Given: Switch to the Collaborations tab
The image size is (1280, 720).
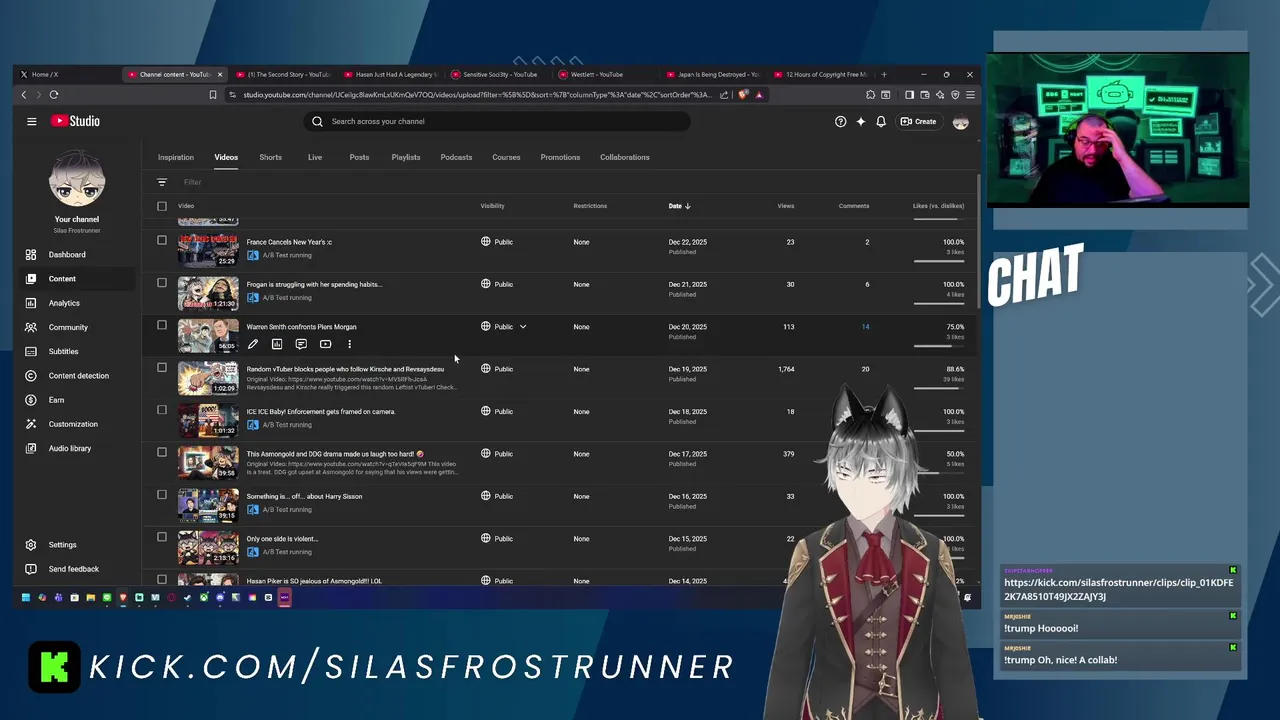Looking at the screenshot, I should point(625,157).
